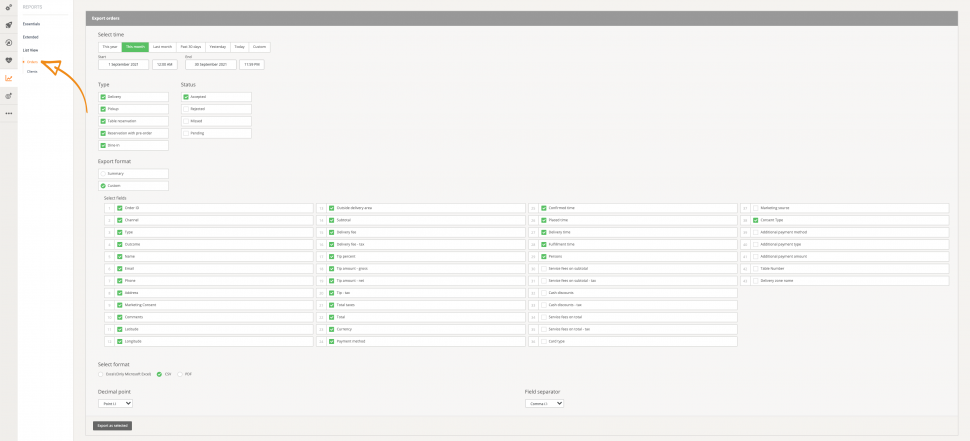Choose the PDF format radio button
This screenshot has height=441, width=970.
[x=178, y=374]
